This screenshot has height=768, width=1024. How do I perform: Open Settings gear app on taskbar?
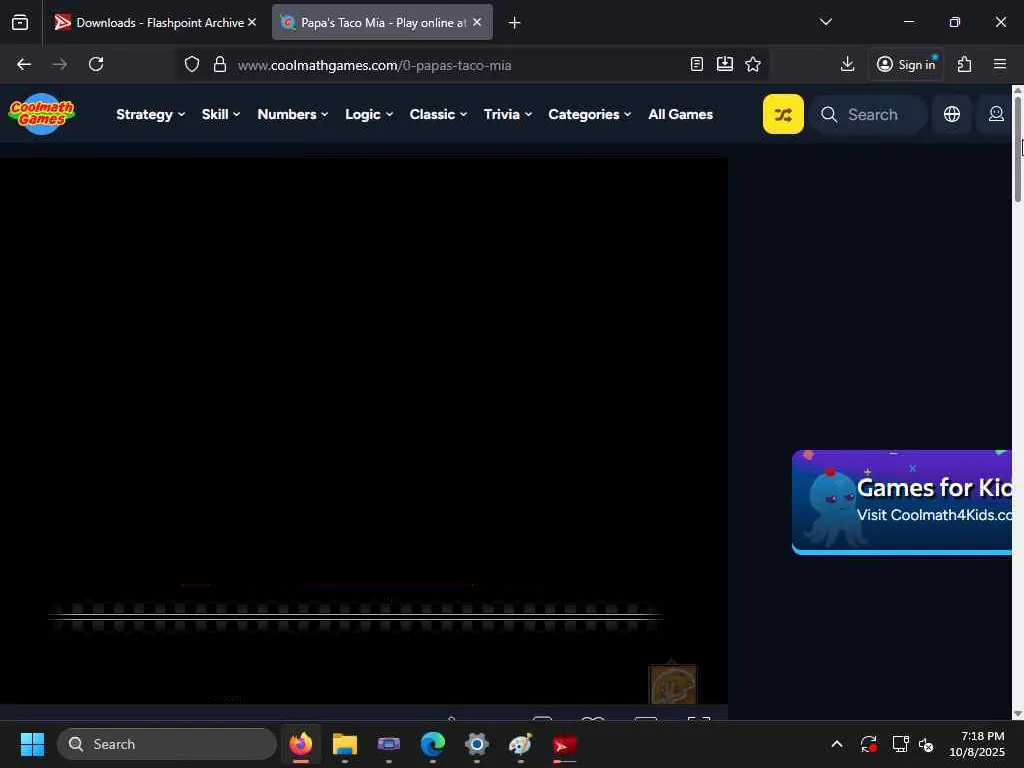477,744
